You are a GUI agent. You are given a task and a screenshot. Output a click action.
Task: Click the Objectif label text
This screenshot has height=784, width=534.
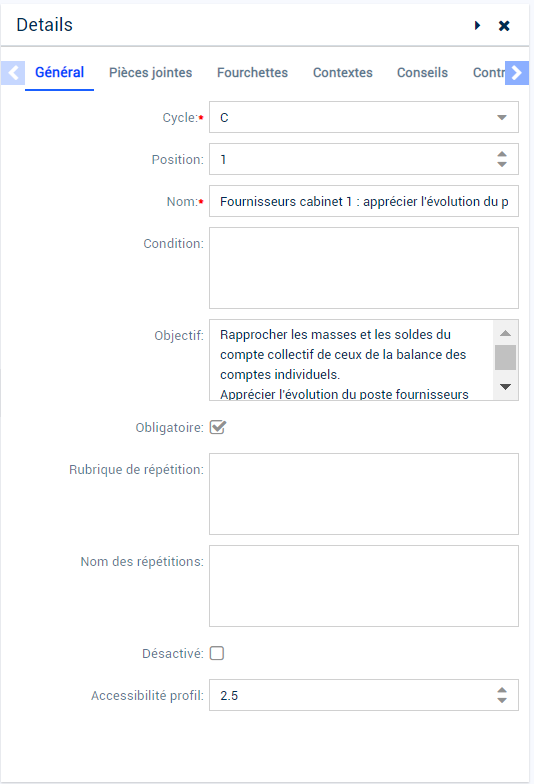click(178, 336)
